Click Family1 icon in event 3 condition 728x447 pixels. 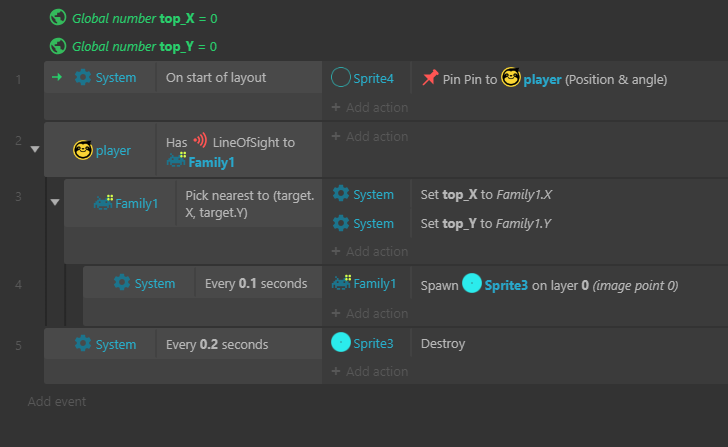pyautogui.click(x=103, y=202)
